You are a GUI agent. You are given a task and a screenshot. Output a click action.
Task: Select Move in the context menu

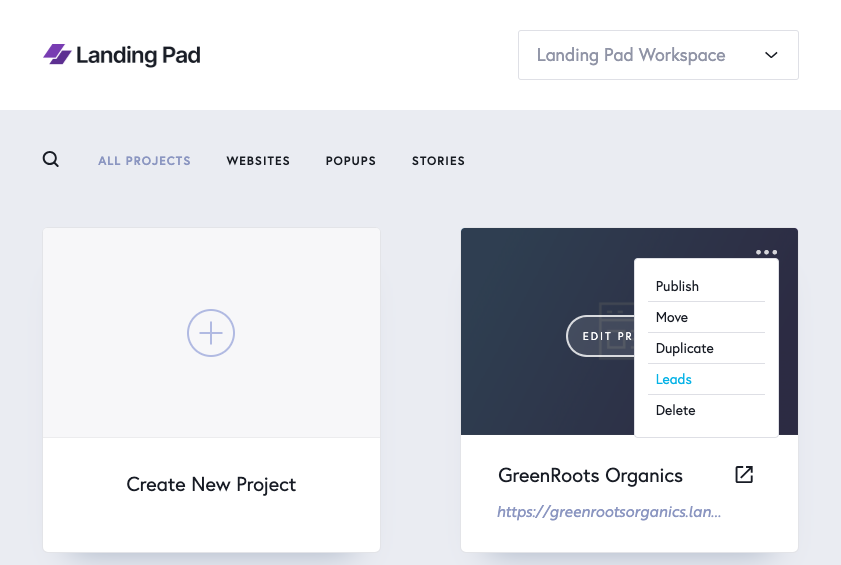pyautogui.click(x=672, y=317)
